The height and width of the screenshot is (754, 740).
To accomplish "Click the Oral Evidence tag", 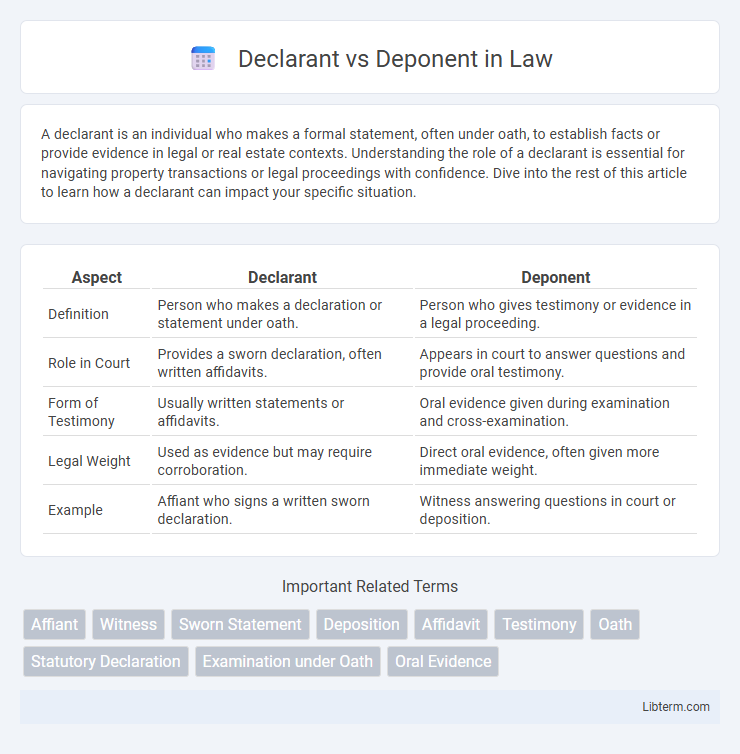I will coord(443,661).
